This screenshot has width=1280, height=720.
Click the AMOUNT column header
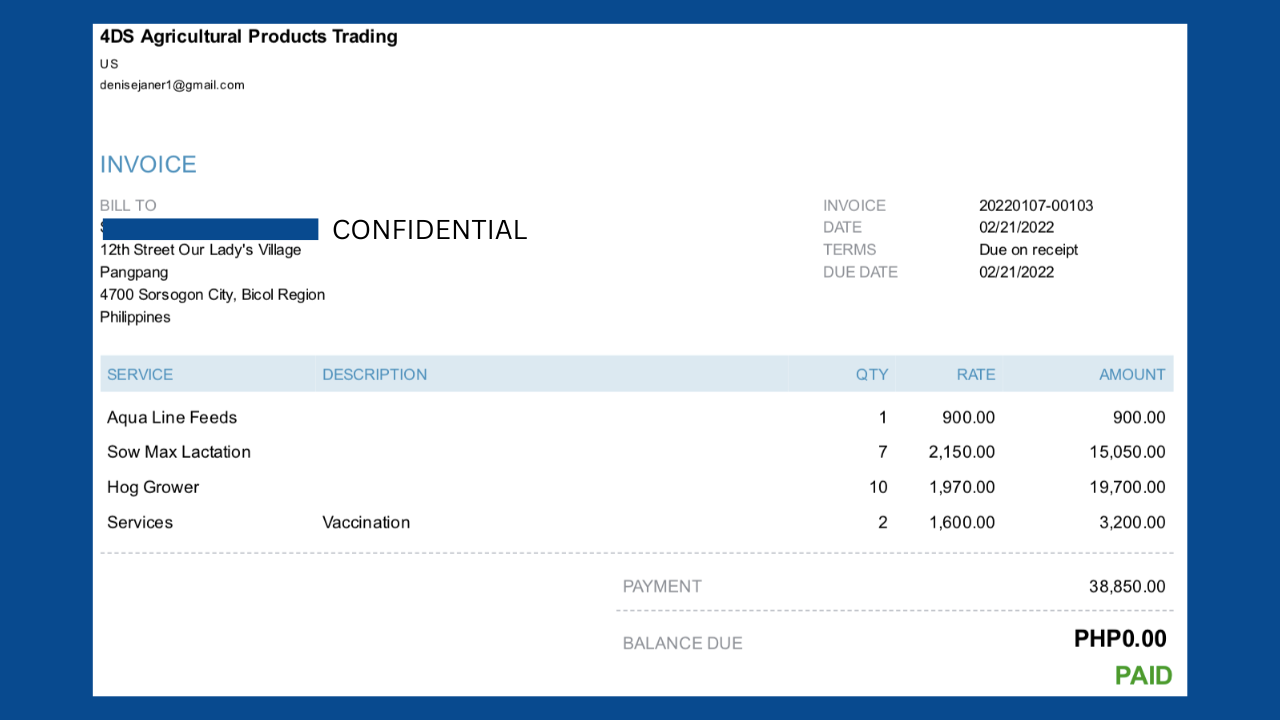pos(1132,375)
